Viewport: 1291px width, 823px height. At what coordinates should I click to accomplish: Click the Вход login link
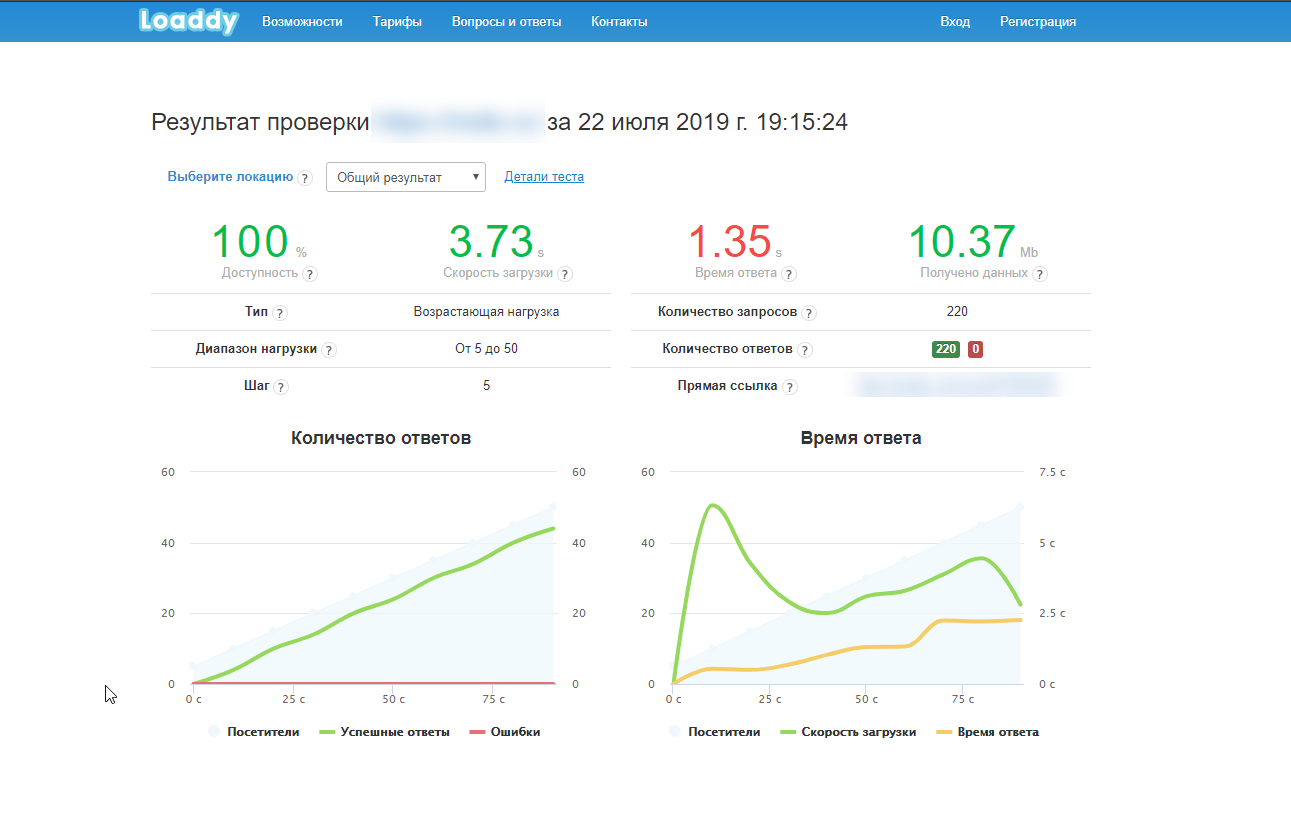tap(955, 21)
